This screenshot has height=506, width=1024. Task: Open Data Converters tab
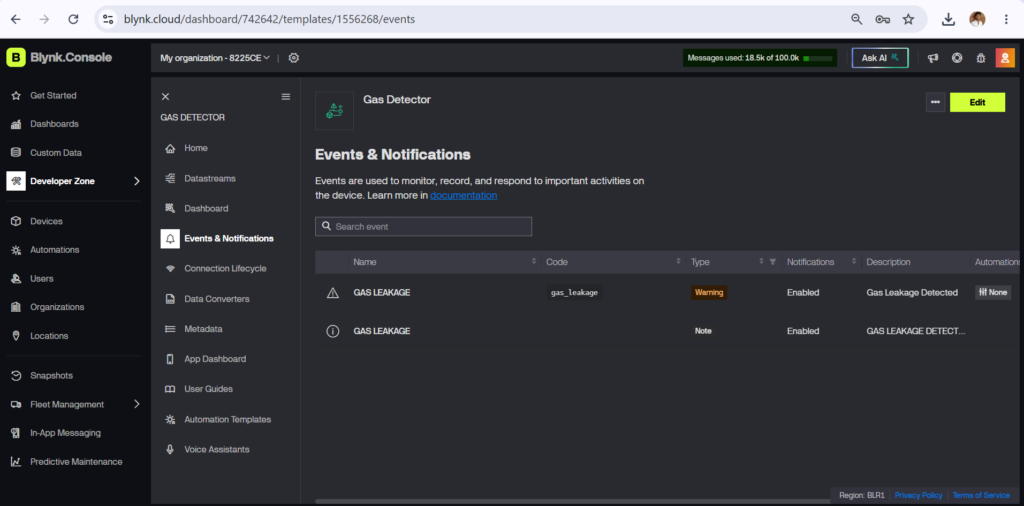click(x=217, y=299)
